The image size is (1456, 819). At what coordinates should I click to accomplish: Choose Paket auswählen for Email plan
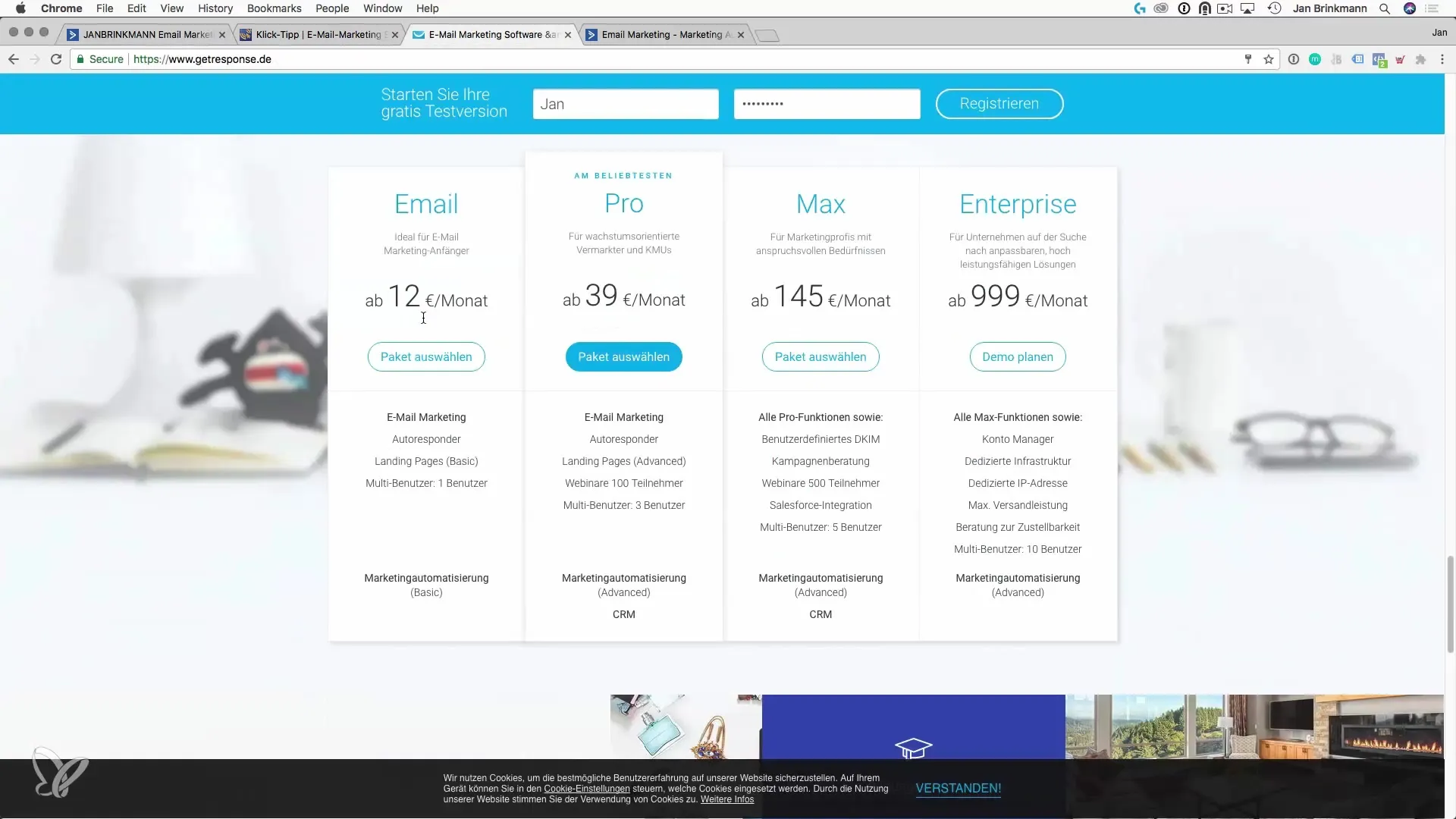coord(426,357)
